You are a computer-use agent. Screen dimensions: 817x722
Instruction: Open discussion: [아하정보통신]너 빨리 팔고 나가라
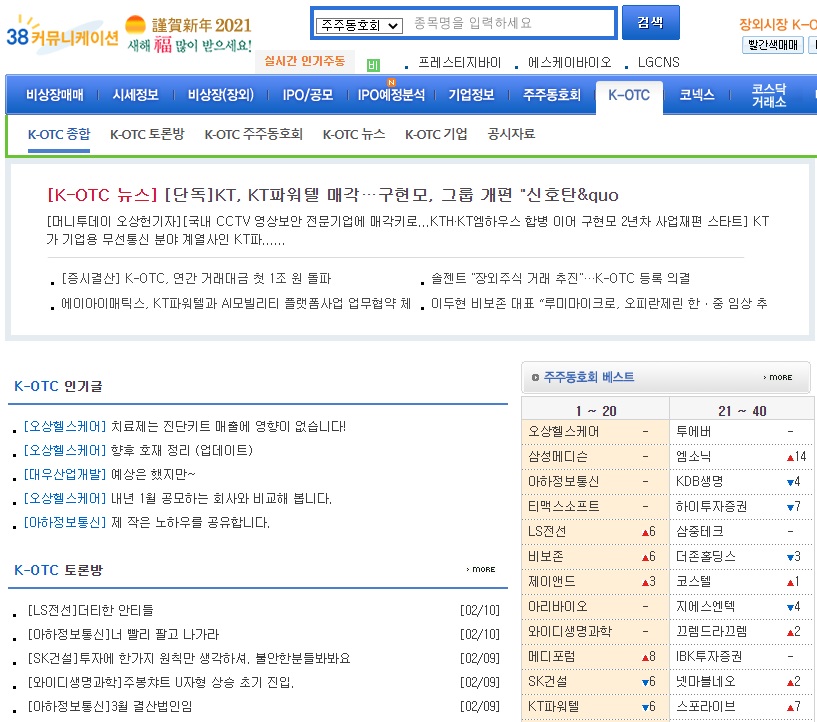tap(123, 634)
